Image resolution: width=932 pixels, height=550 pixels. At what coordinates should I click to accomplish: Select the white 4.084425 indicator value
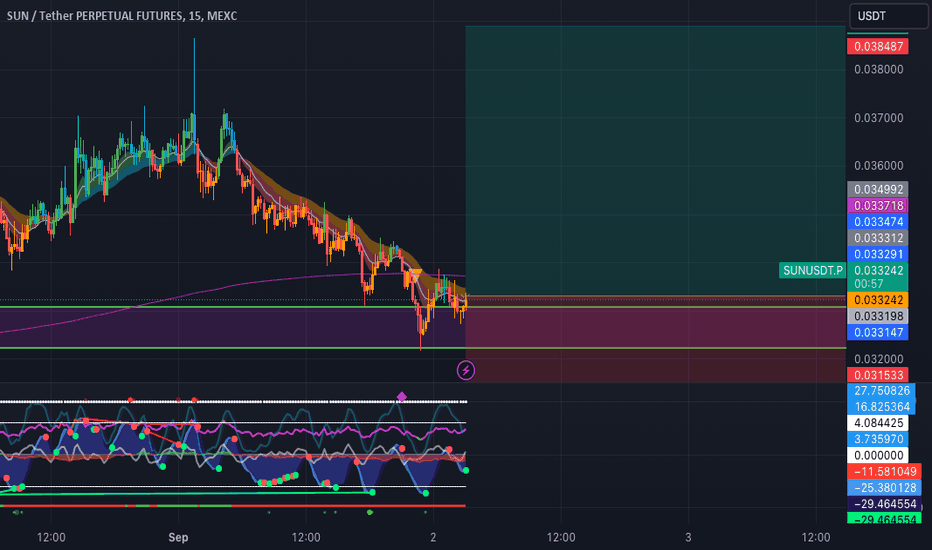point(878,423)
